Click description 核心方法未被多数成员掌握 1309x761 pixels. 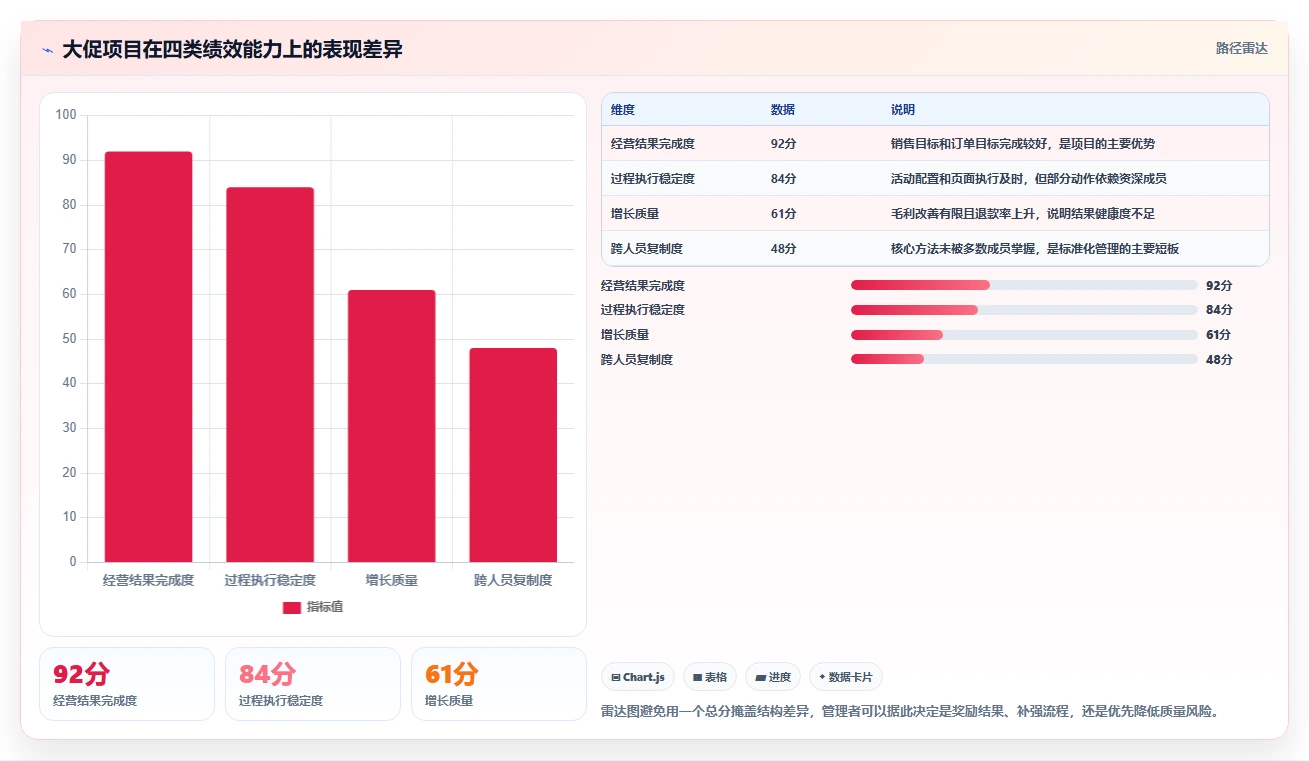pos(1035,249)
